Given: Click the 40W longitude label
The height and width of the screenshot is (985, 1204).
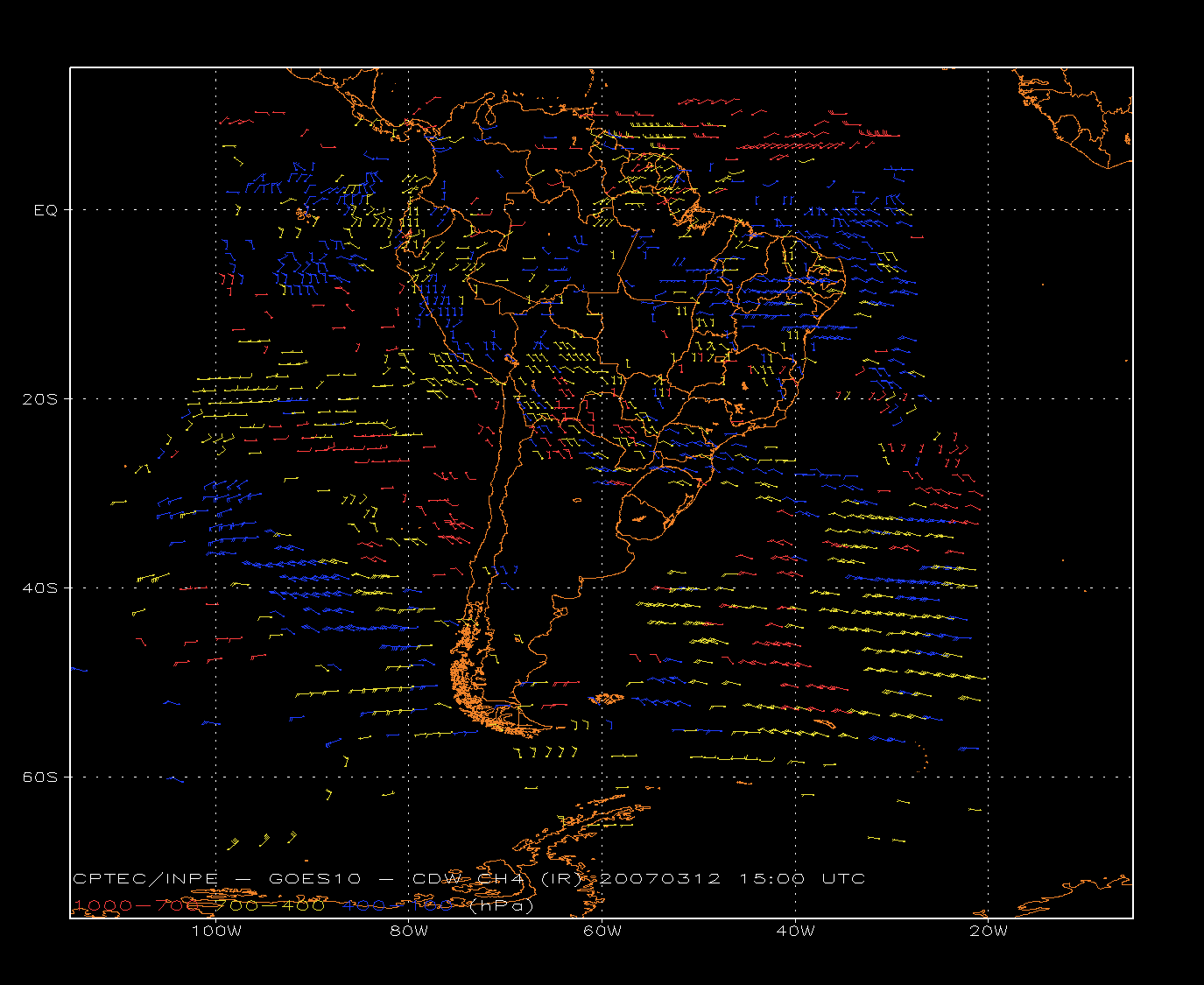Looking at the screenshot, I should coord(795,931).
